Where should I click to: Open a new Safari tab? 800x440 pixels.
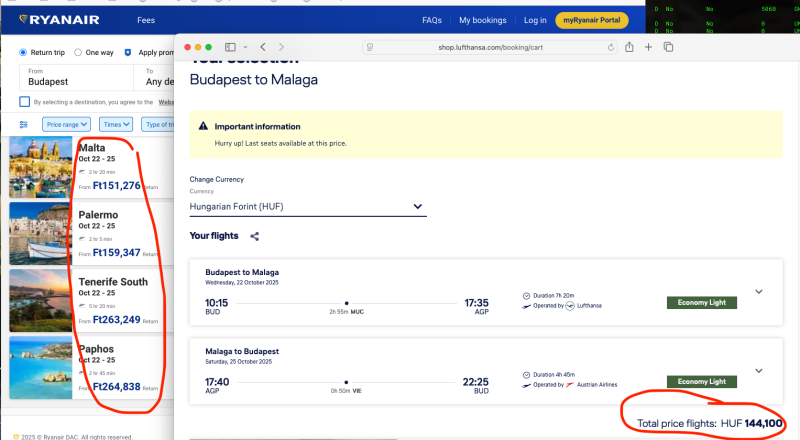click(649, 47)
